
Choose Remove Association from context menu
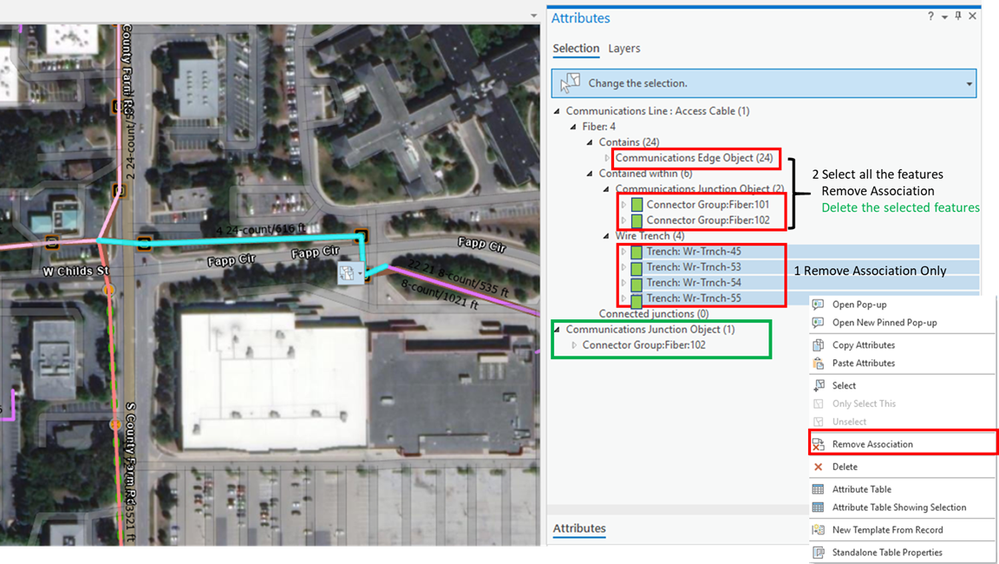coord(902,444)
